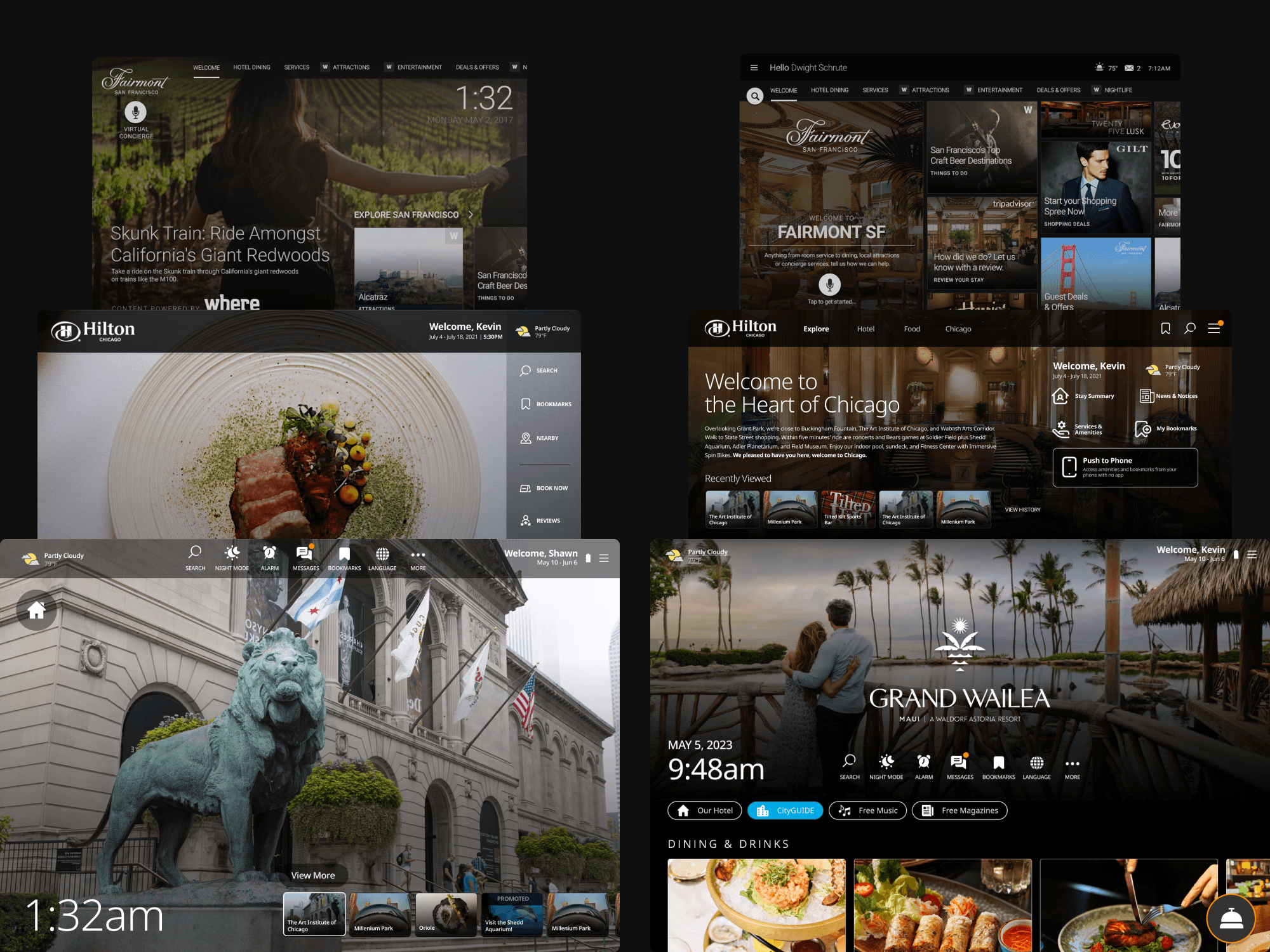This screenshot has height=952, width=1270.
Task: Toggle Night Mode on the Grand Wailea screen
Action: [886, 762]
